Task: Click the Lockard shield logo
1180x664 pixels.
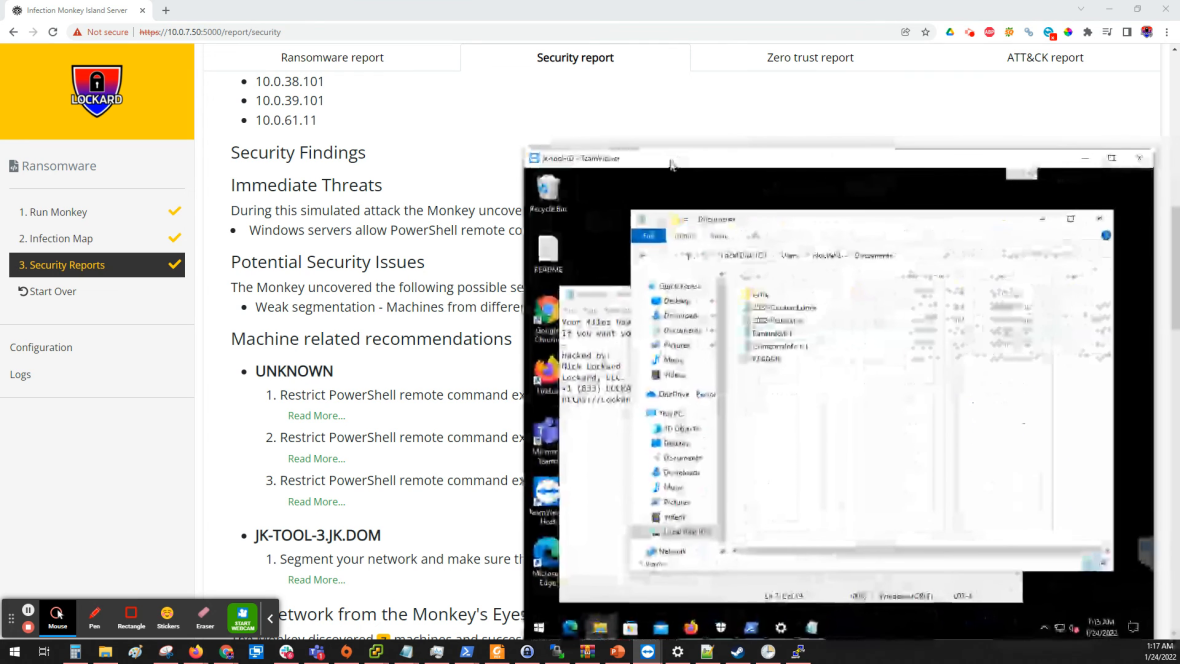Action: pyautogui.click(x=96, y=91)
